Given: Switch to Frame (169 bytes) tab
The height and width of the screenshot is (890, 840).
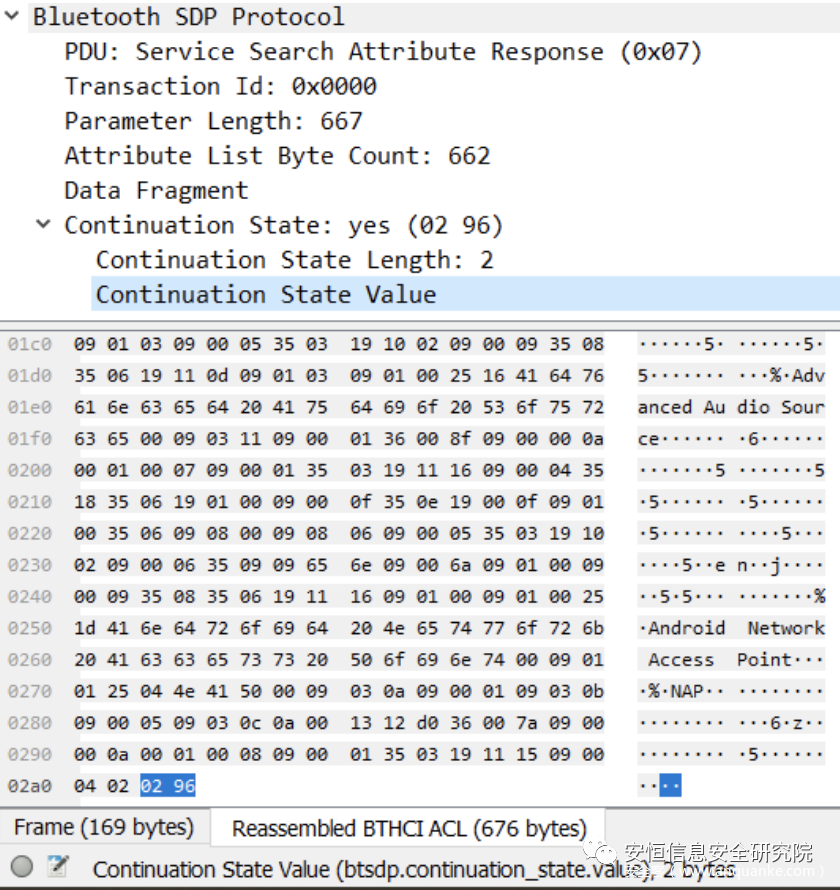Looking at the screenshot, I should (x=103, y=828).
